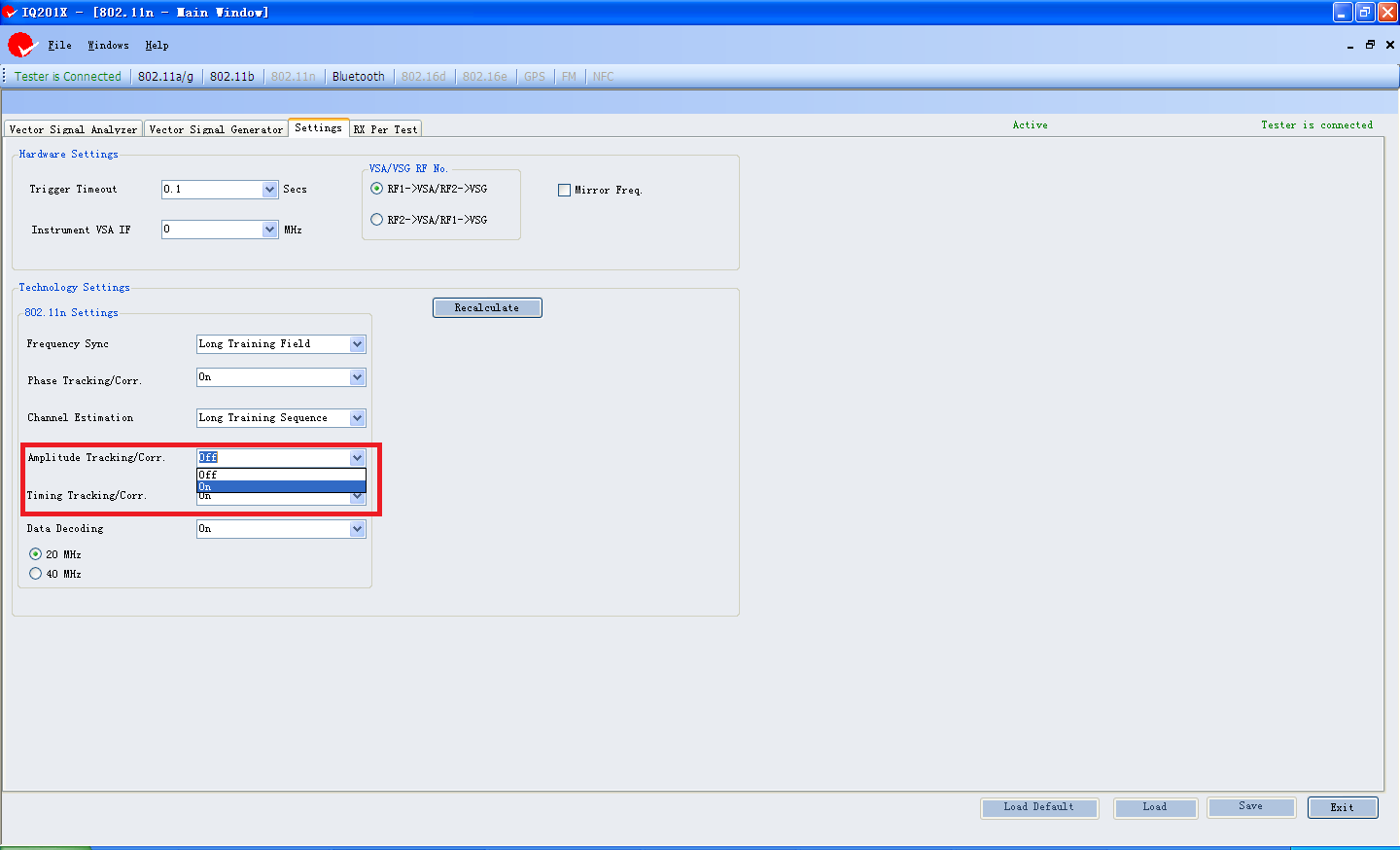Screen dimensions: 1400x850
Task: Click the 'Hardware Settings' group label
Action: tap(68, 154)
